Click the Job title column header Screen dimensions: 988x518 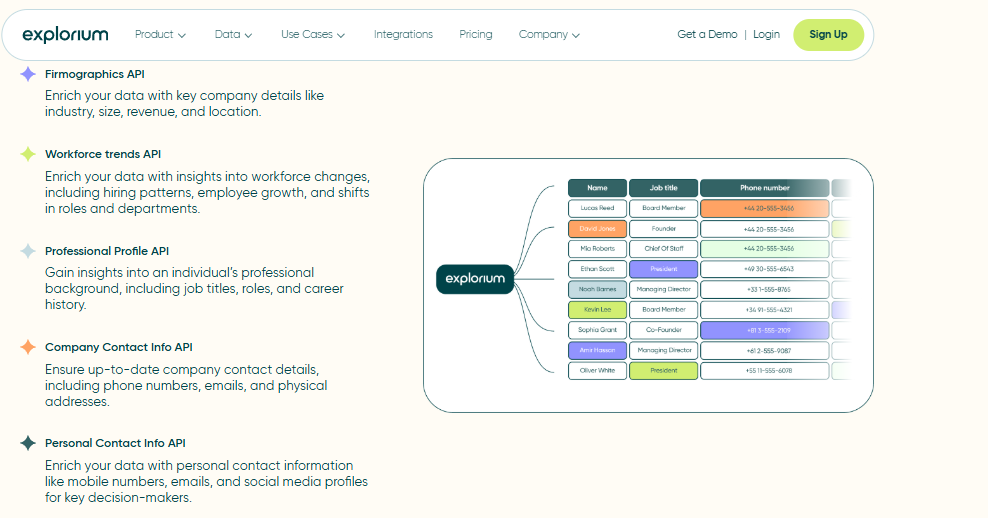coord(663,188)
